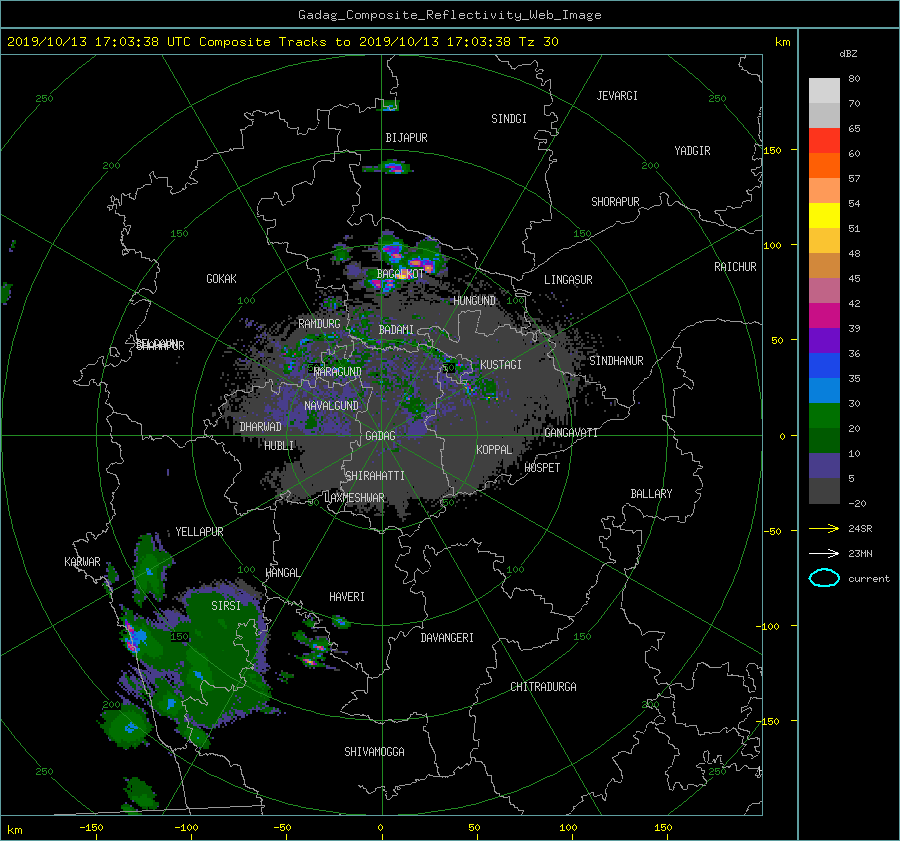Click the yellow 54 dBZ legend swatch
The width and height of the screenshot is (900, 841).
point(824,215)
